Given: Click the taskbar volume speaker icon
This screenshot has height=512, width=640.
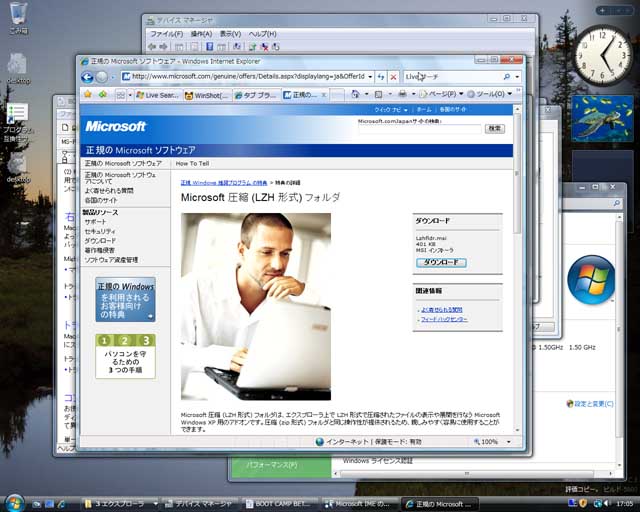Looking at the screenshot, I should (606, 503).
